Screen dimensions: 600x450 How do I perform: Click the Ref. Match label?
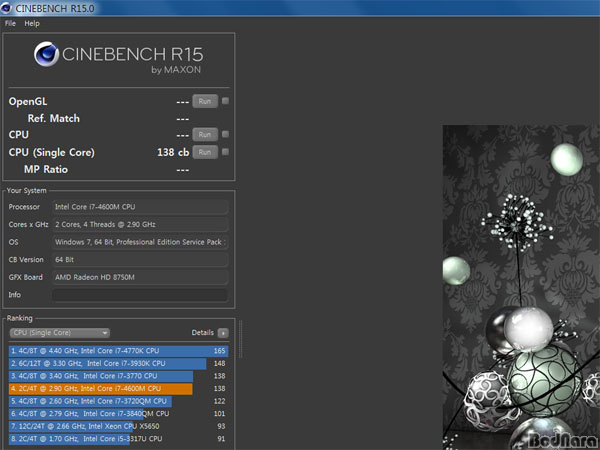tap(54, 119)
